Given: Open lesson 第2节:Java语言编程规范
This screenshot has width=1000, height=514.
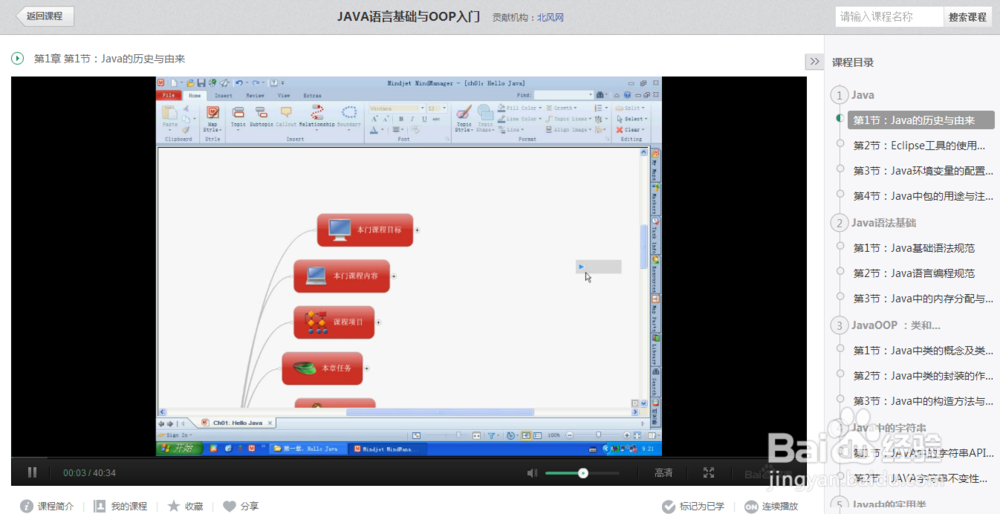Looking at the screenshot, I should [x=914, y=273].
